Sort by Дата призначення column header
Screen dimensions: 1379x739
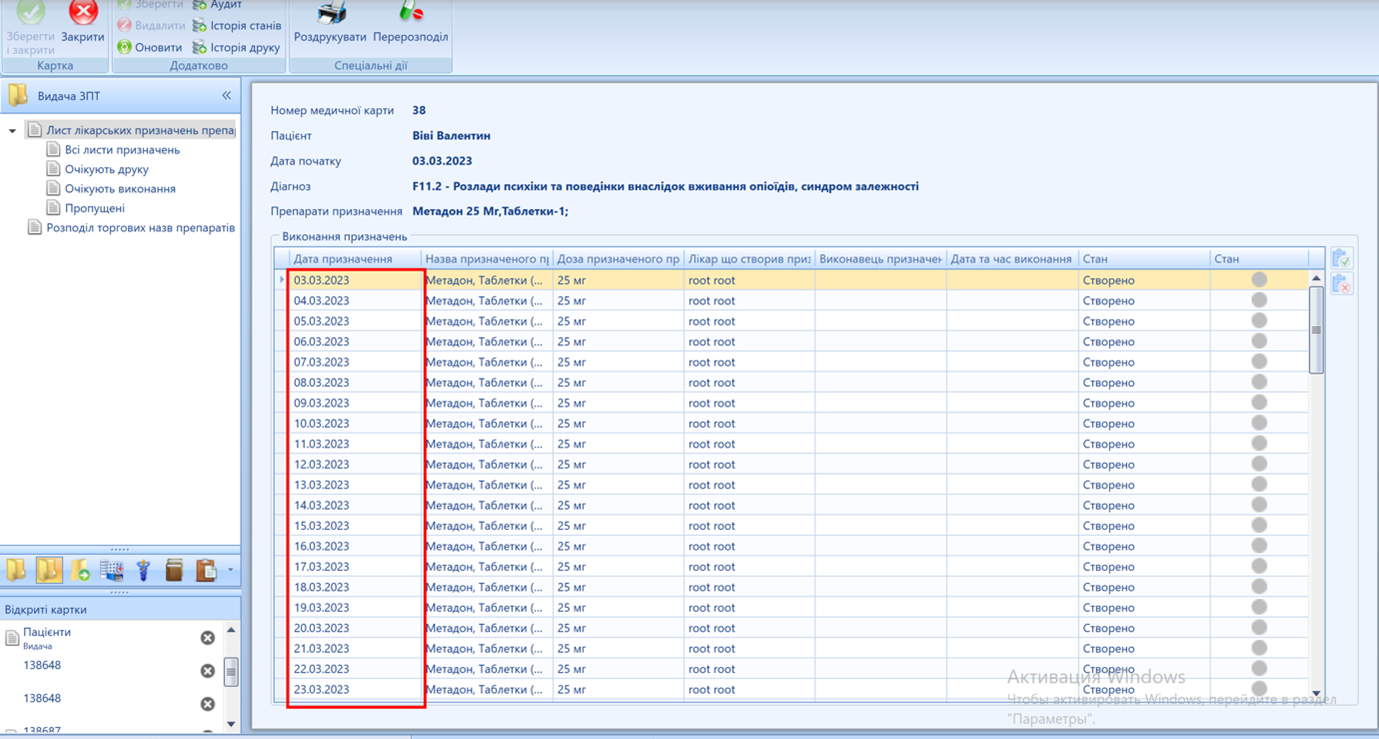click(355, 259)
